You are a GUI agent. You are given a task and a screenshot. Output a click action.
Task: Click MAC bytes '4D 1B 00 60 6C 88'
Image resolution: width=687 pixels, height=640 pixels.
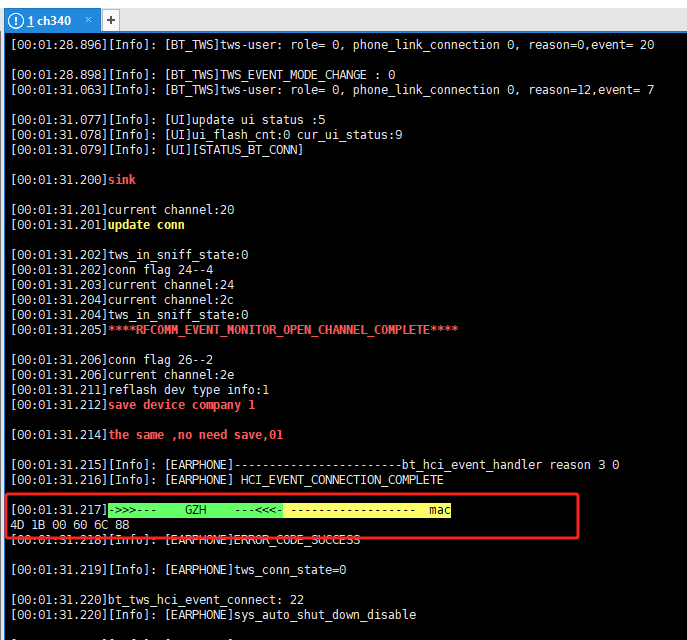[x=70, y=525]
